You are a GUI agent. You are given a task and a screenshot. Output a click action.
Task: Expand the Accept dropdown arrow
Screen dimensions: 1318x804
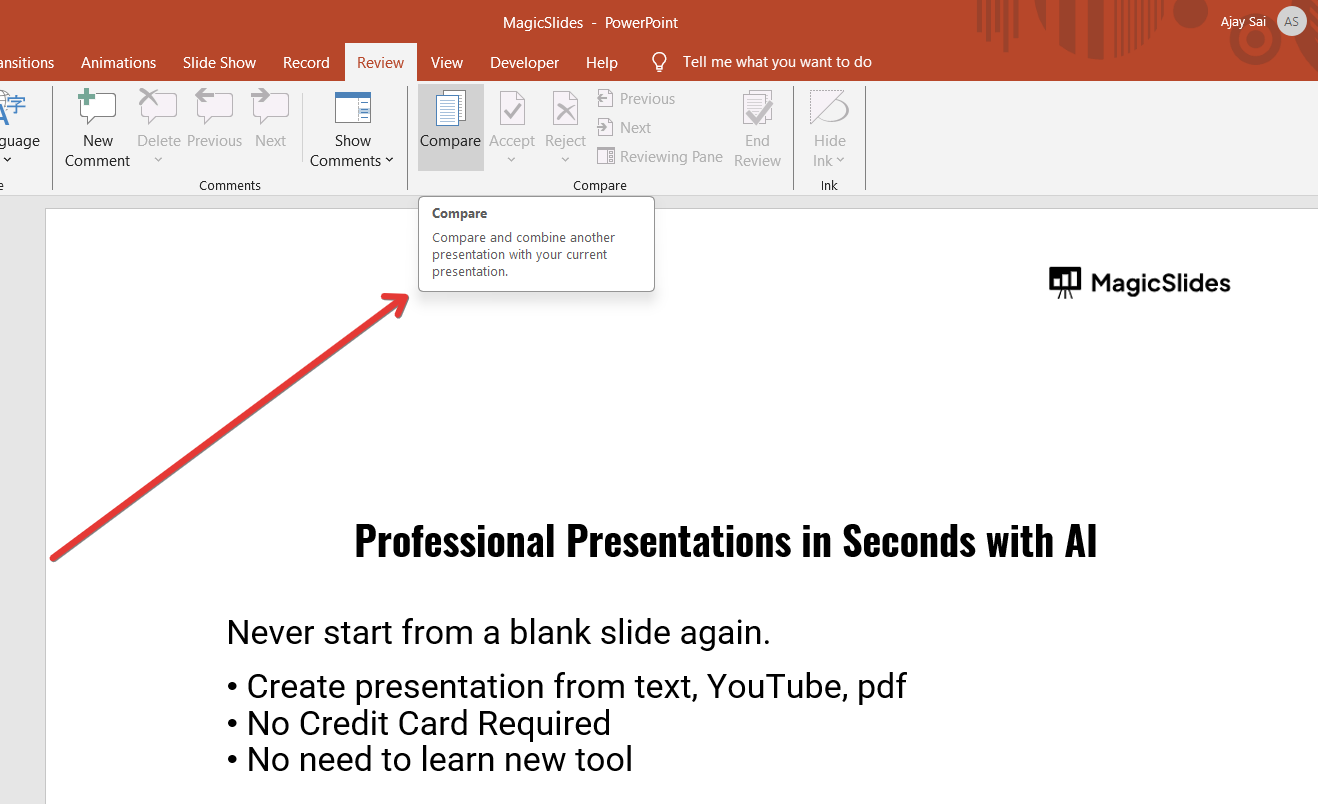coord(512,160)
